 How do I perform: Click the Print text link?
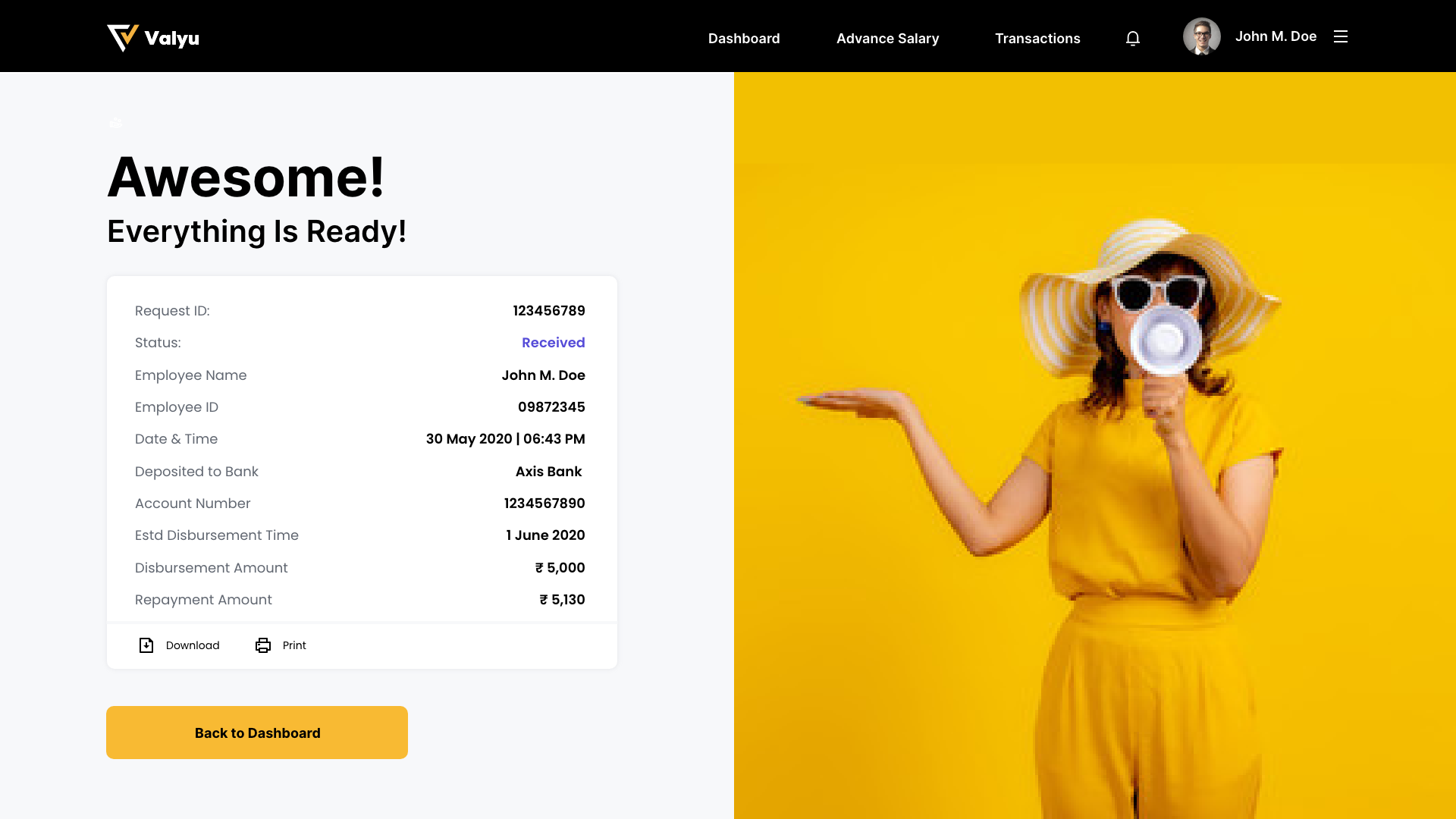(x=294, y=645)
